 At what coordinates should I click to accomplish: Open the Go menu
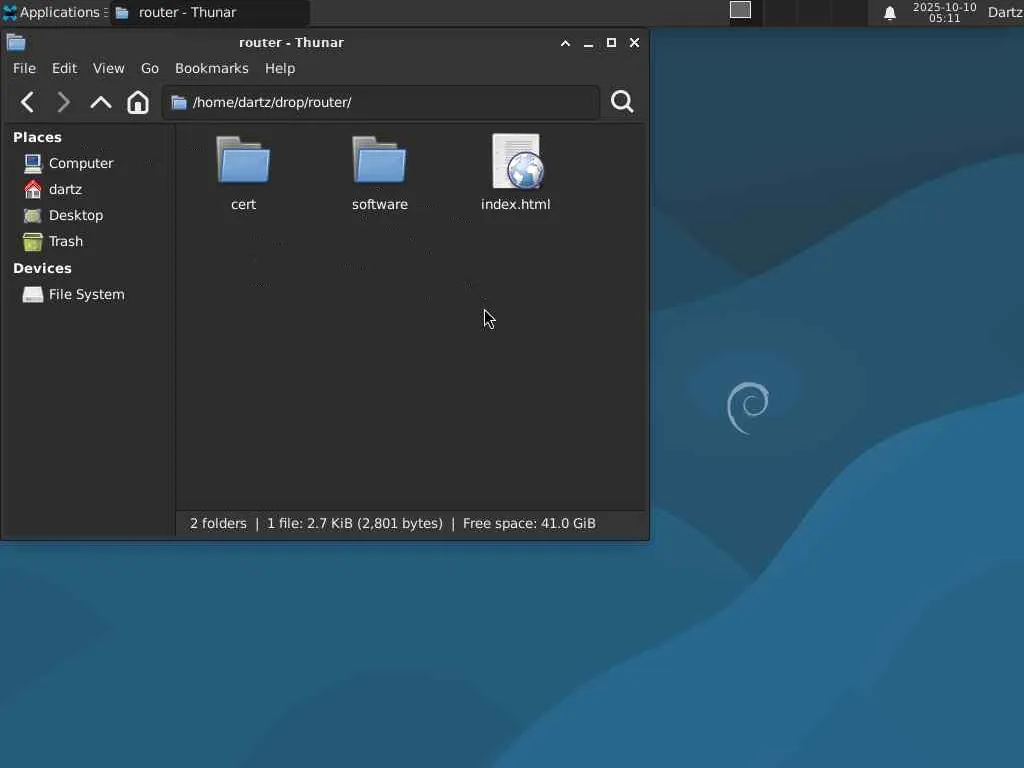(150, 69)
